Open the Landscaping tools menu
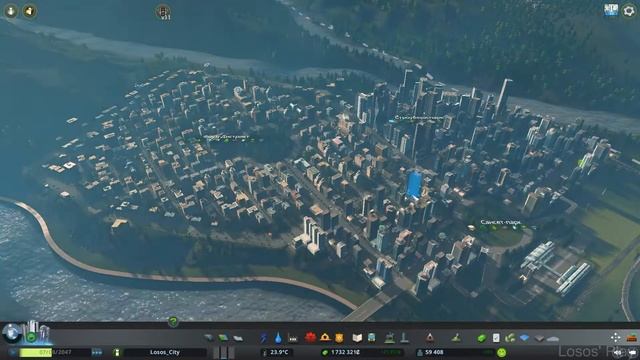 [456, 337]
